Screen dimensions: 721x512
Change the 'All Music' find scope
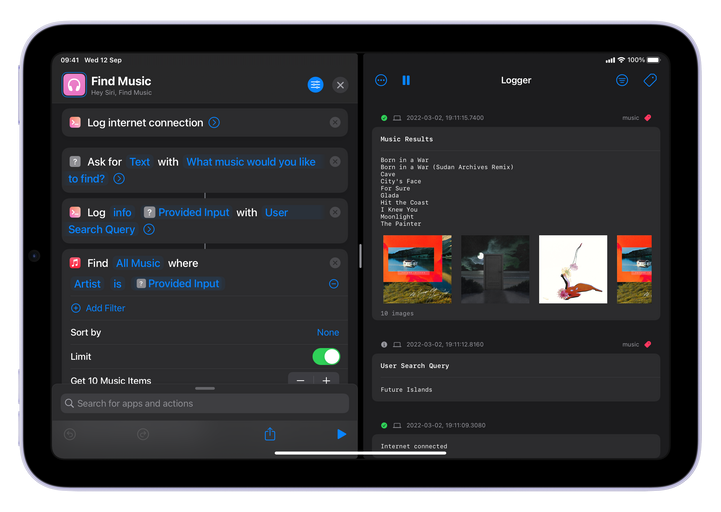138,263
